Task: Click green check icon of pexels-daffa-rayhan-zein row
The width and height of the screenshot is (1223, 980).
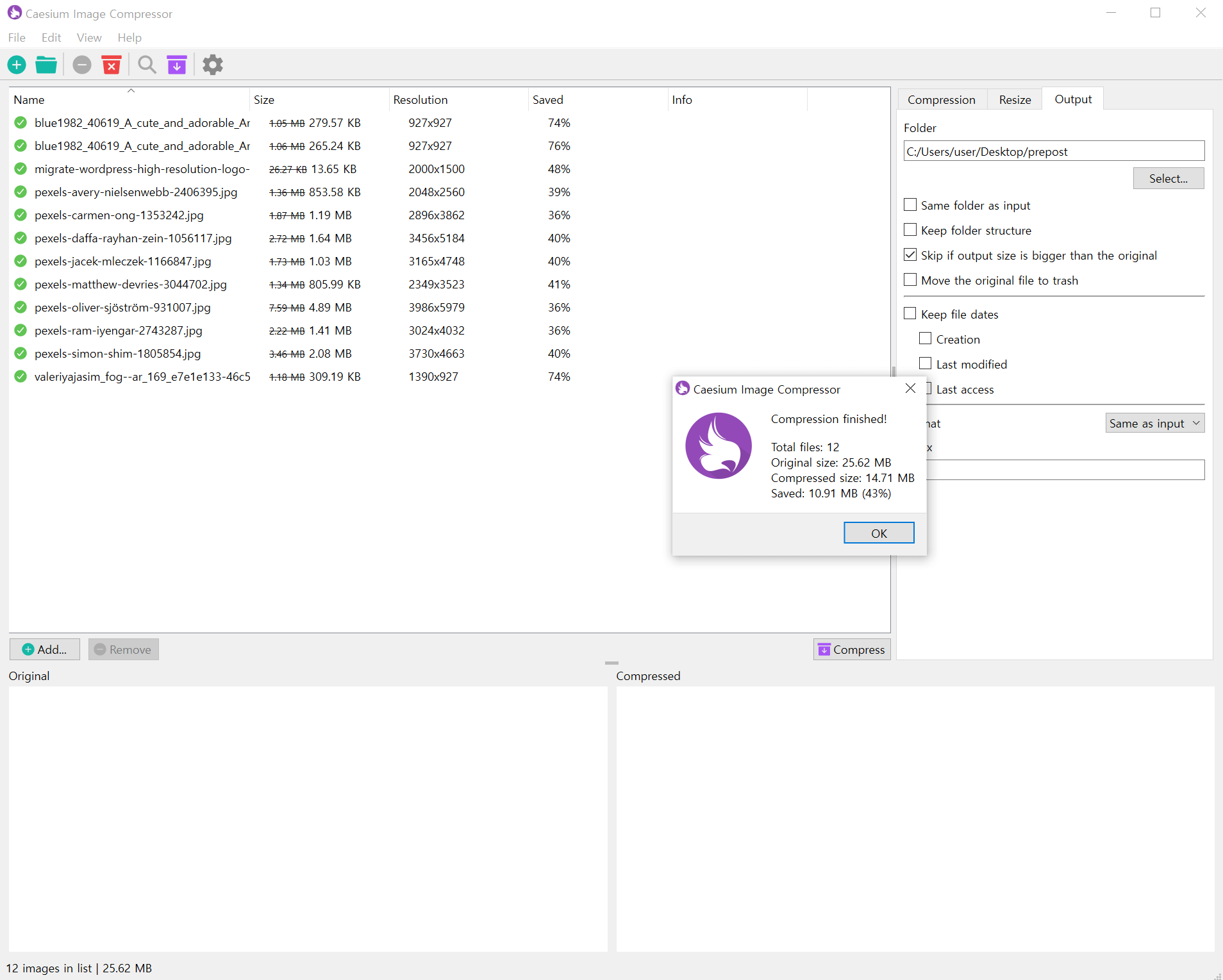Action: 21,238
